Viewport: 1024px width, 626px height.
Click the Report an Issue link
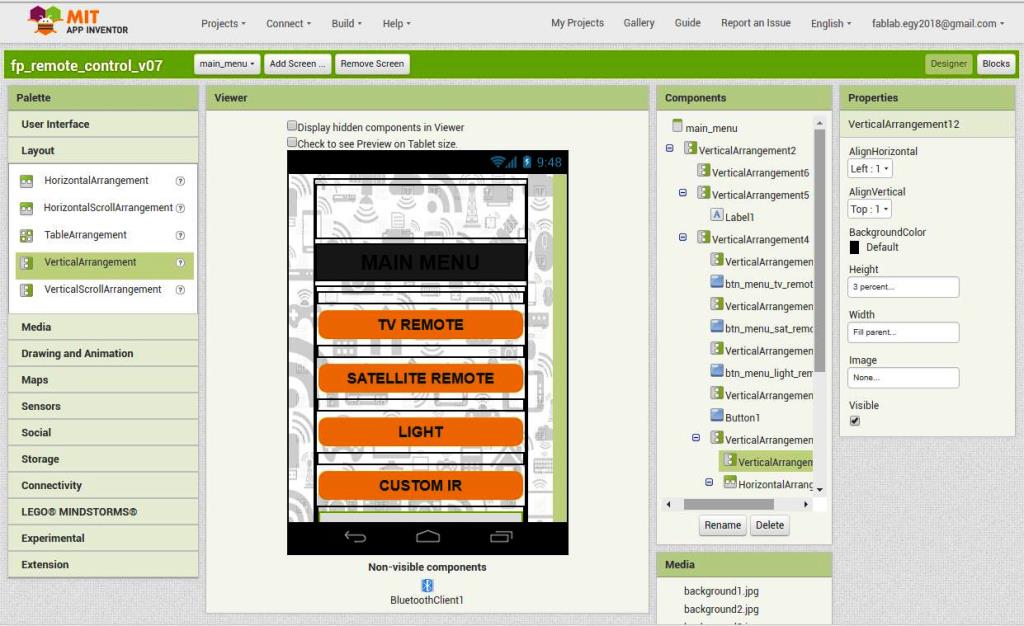tap(756, 23)
